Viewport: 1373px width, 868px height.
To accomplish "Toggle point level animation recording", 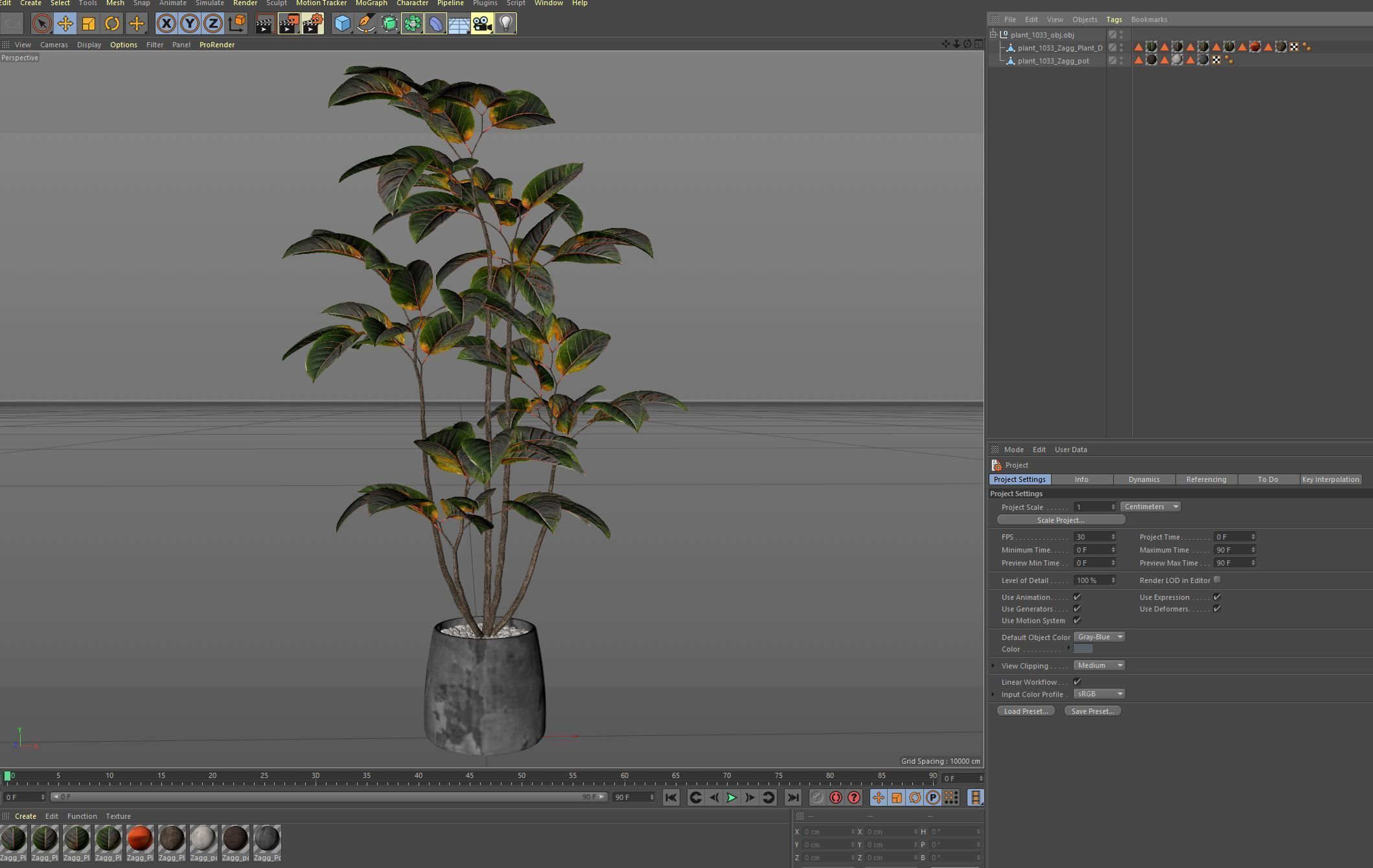I will click(951, 797).
